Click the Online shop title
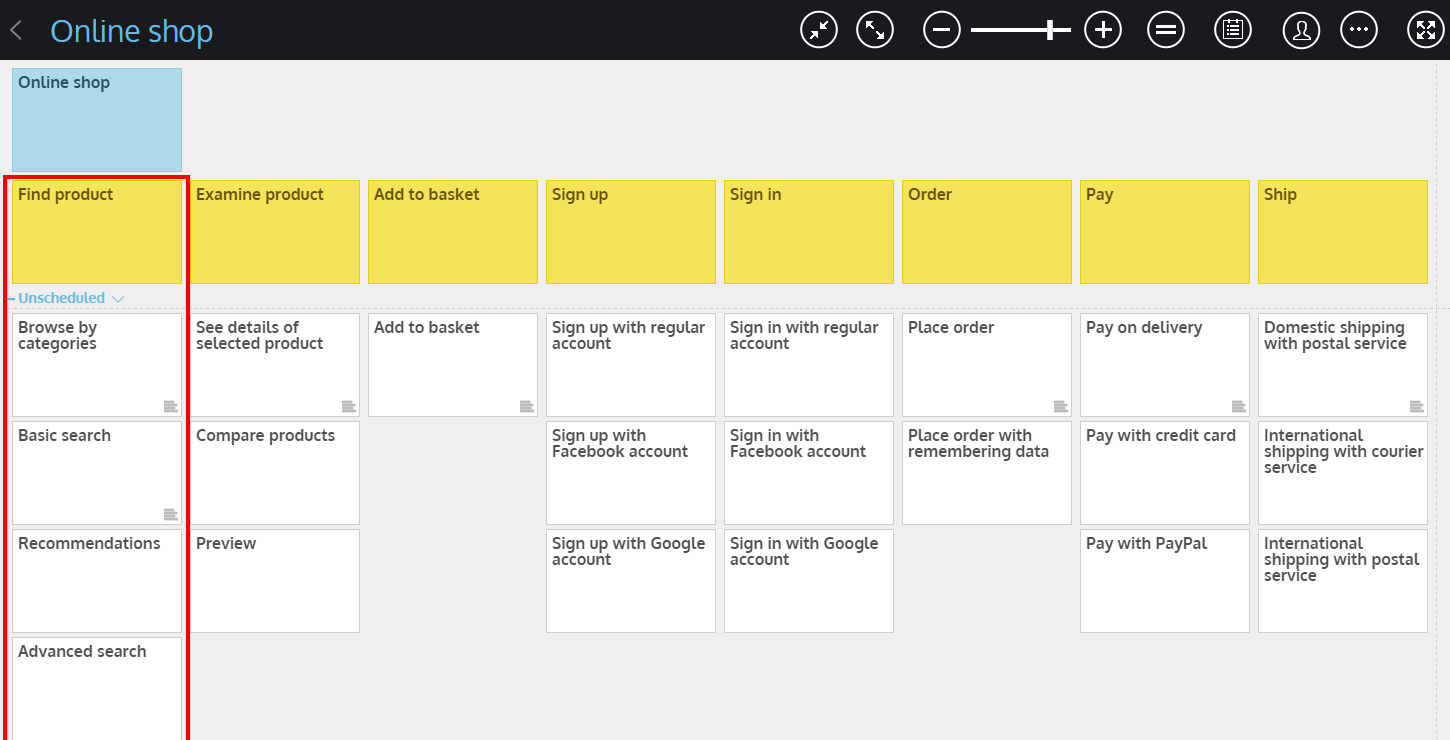Viewport: 1450px width, 740px height. [131, 31]
